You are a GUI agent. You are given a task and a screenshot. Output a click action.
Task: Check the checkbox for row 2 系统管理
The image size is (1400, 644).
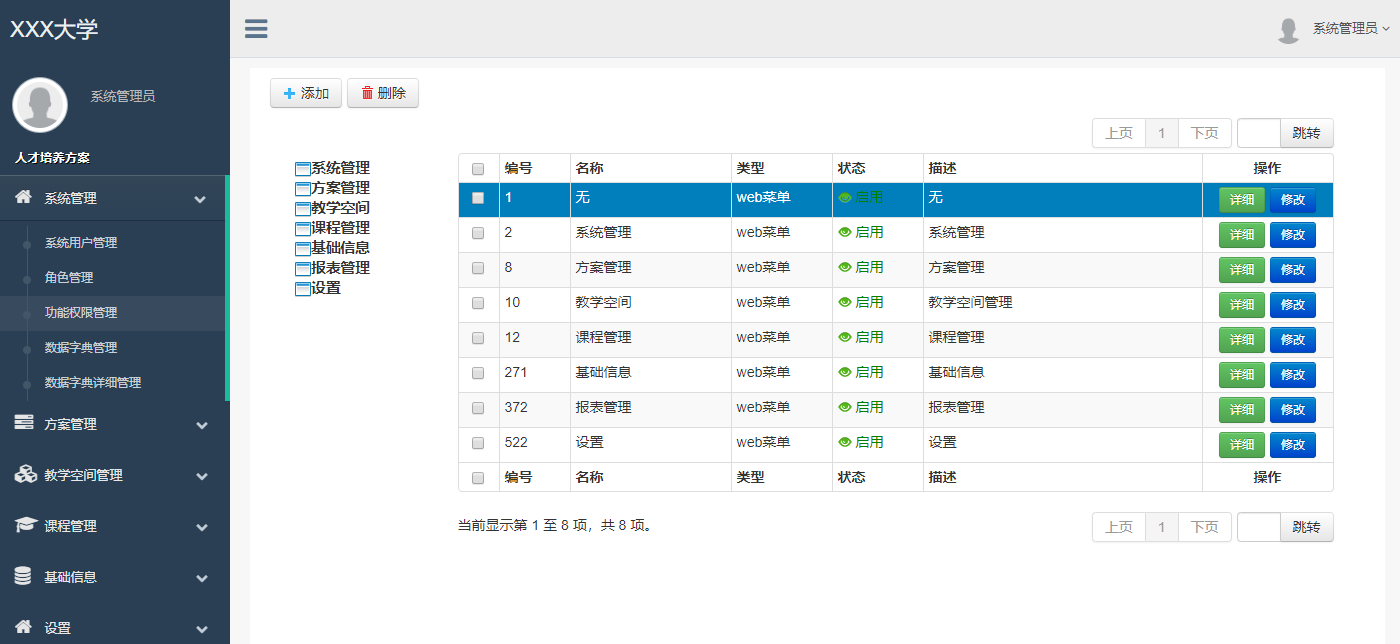point(478,233)
